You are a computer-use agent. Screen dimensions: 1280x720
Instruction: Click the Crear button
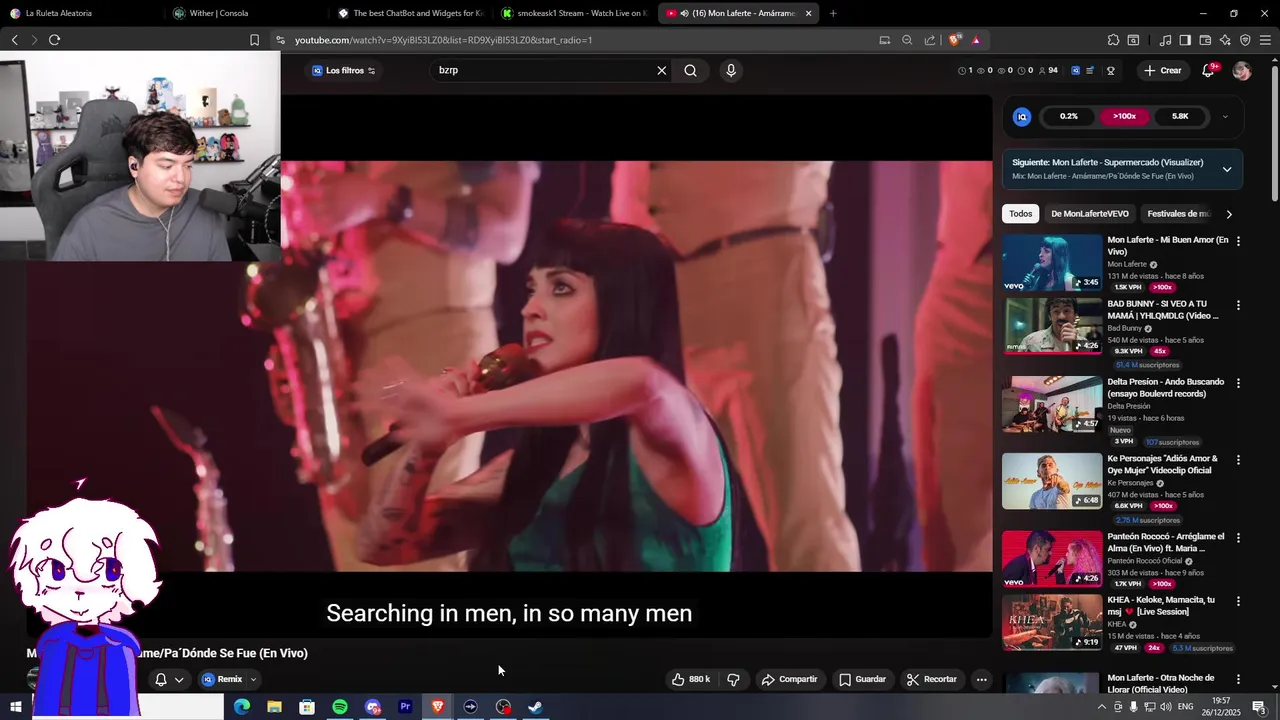(x=1163, y=70)
